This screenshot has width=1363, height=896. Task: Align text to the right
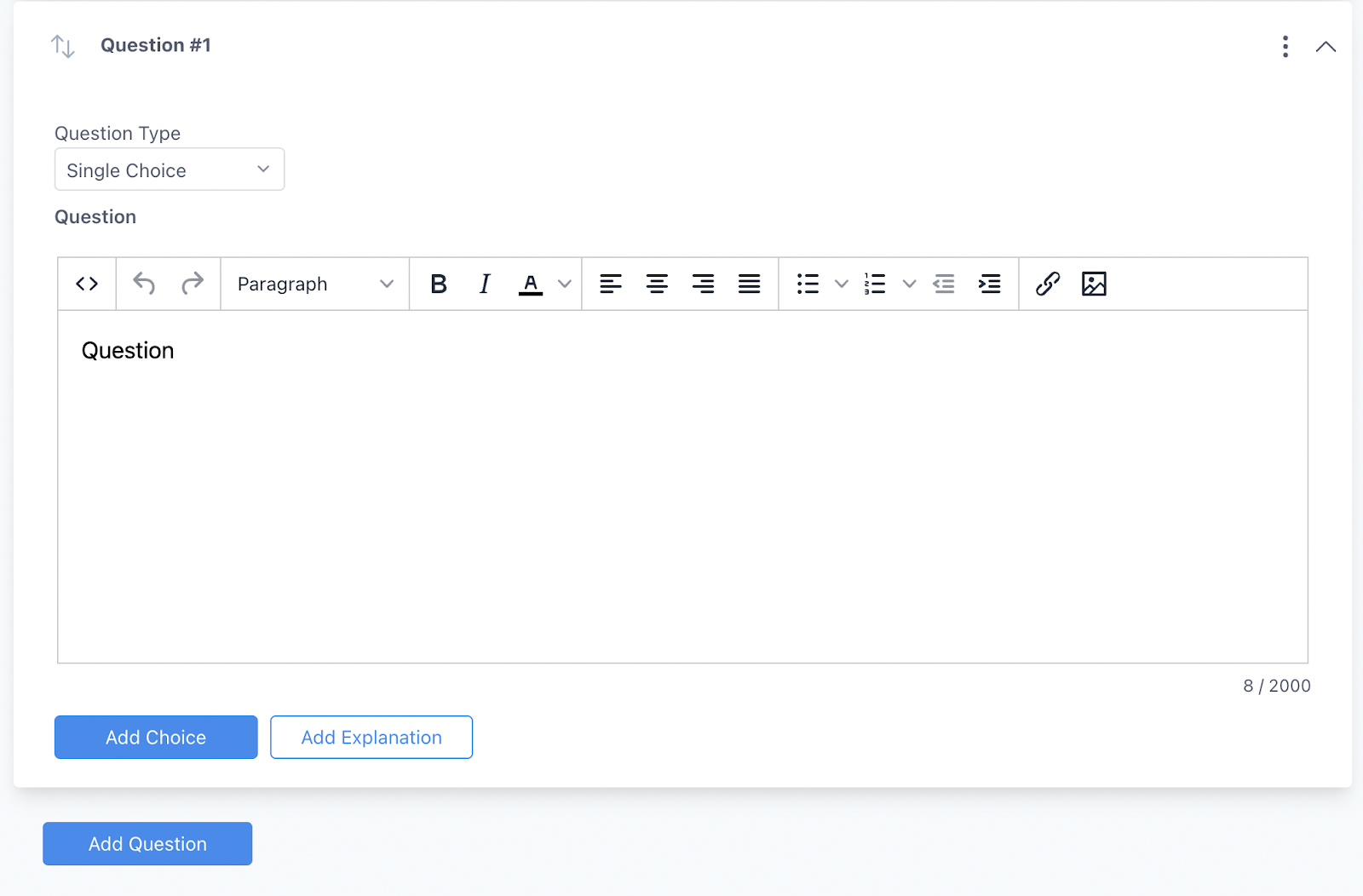[x=703, y=284]
